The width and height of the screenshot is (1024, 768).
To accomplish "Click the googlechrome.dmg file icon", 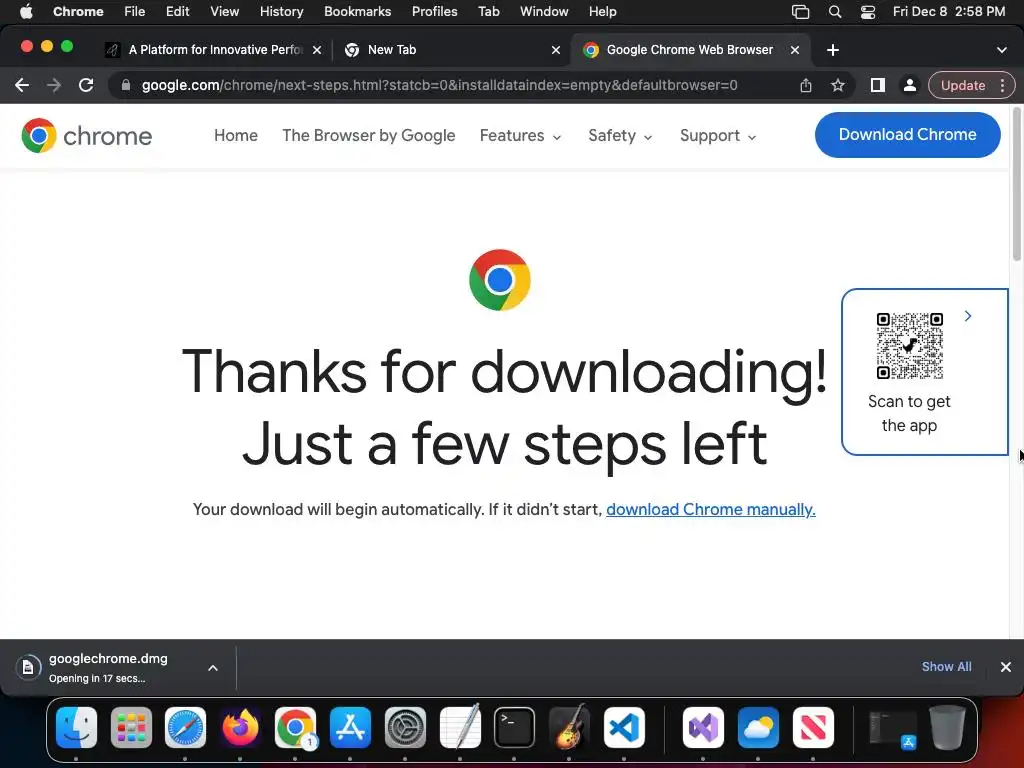I will [x=28, y=667].
